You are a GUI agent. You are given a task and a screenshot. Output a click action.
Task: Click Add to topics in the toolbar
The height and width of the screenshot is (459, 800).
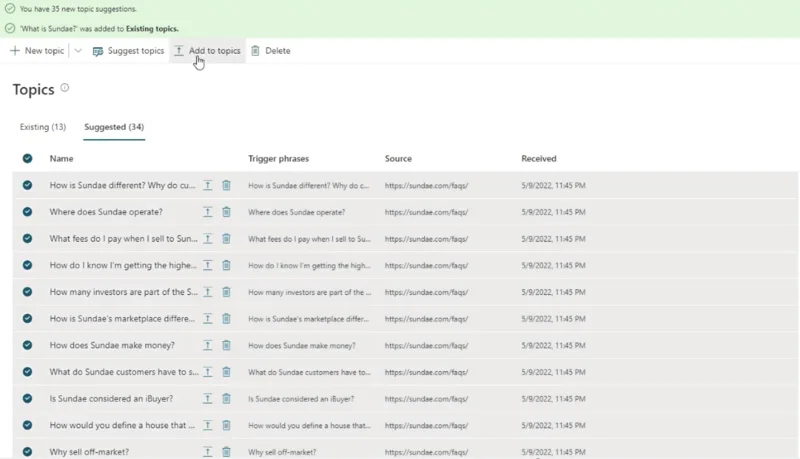(207, 50)
